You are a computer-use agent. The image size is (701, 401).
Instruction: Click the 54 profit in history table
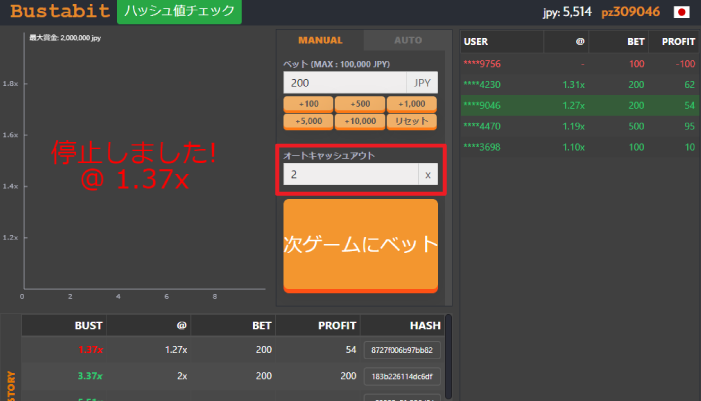[351, 350]
